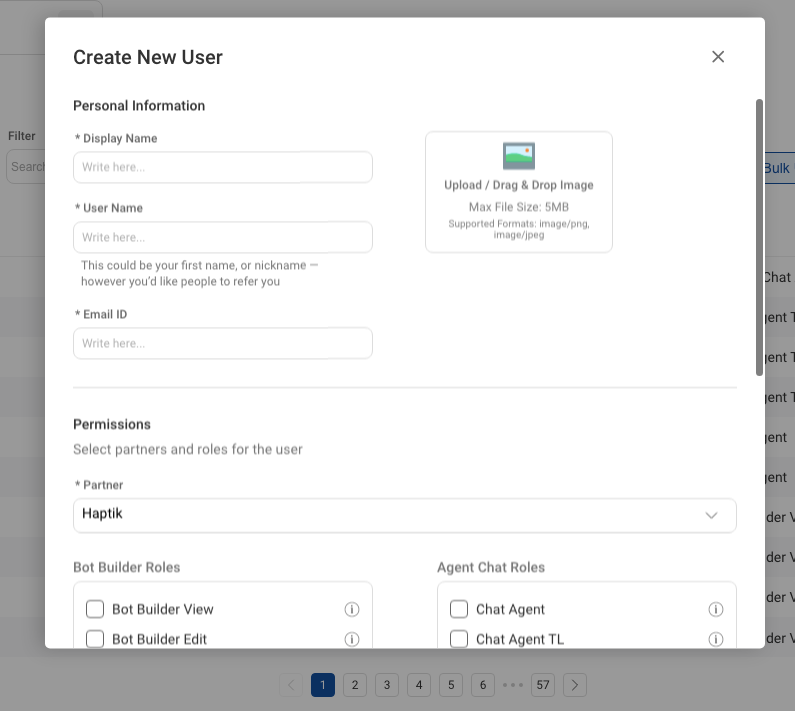Click Upload / Drag & Drop Image text
This screenshot has height=711, width=795.
(519, 185)
